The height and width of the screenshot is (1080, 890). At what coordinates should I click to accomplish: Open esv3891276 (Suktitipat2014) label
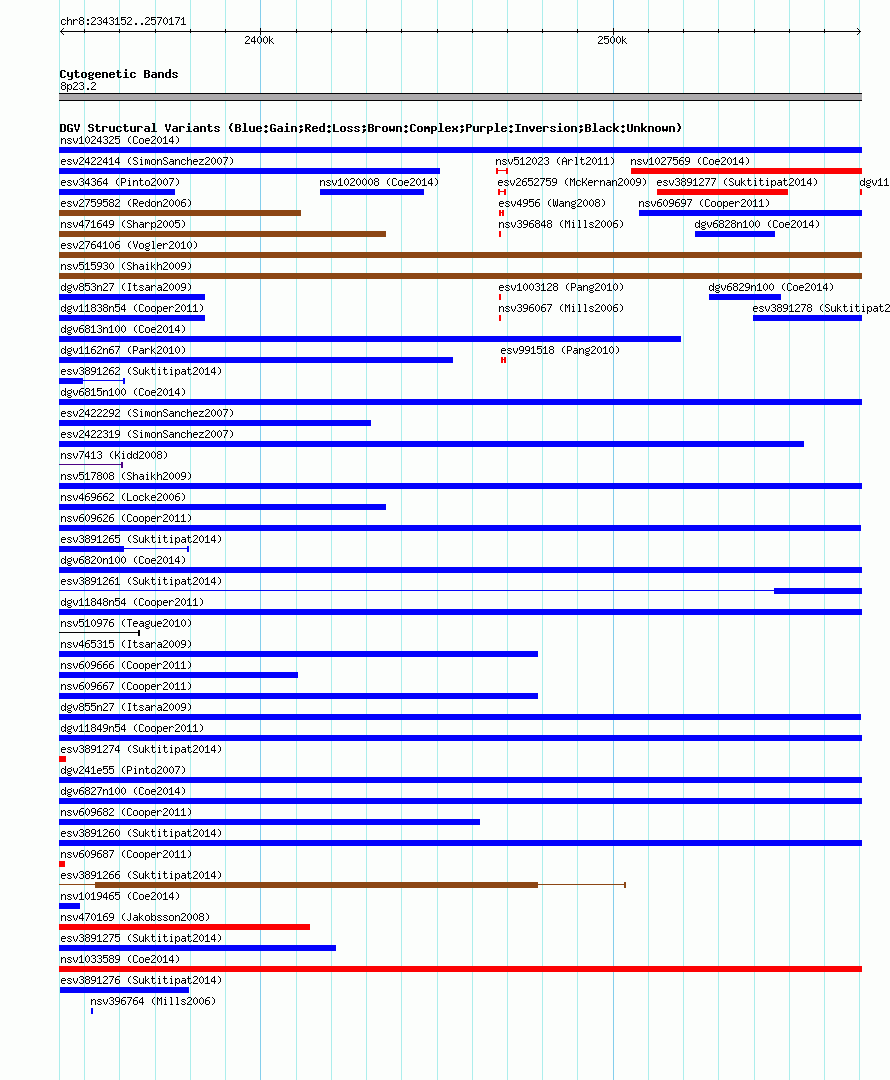tap(141, 981)
